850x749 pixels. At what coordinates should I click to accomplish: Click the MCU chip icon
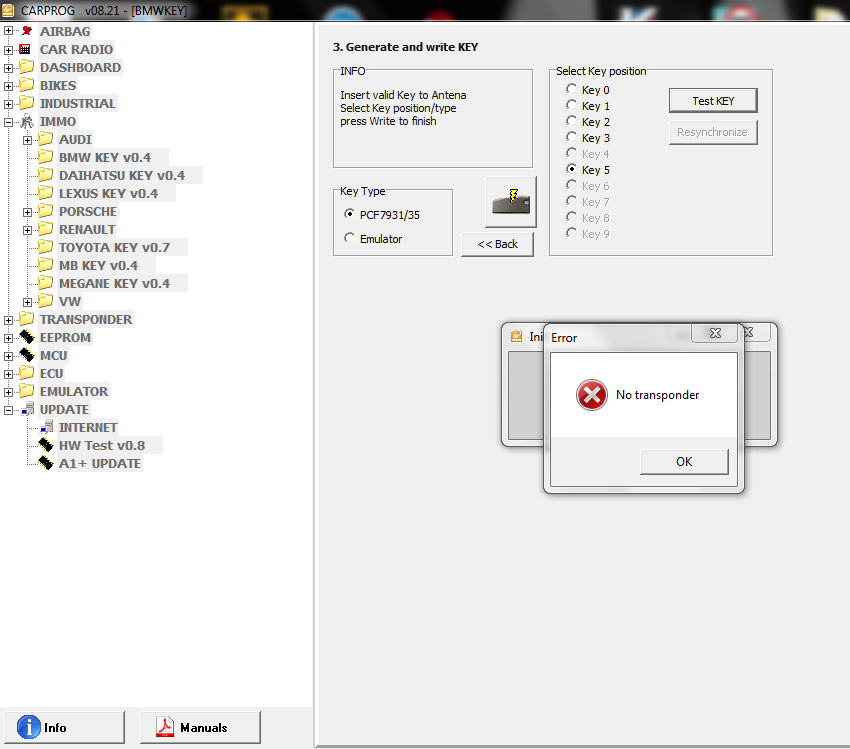(x=27, y=355)
